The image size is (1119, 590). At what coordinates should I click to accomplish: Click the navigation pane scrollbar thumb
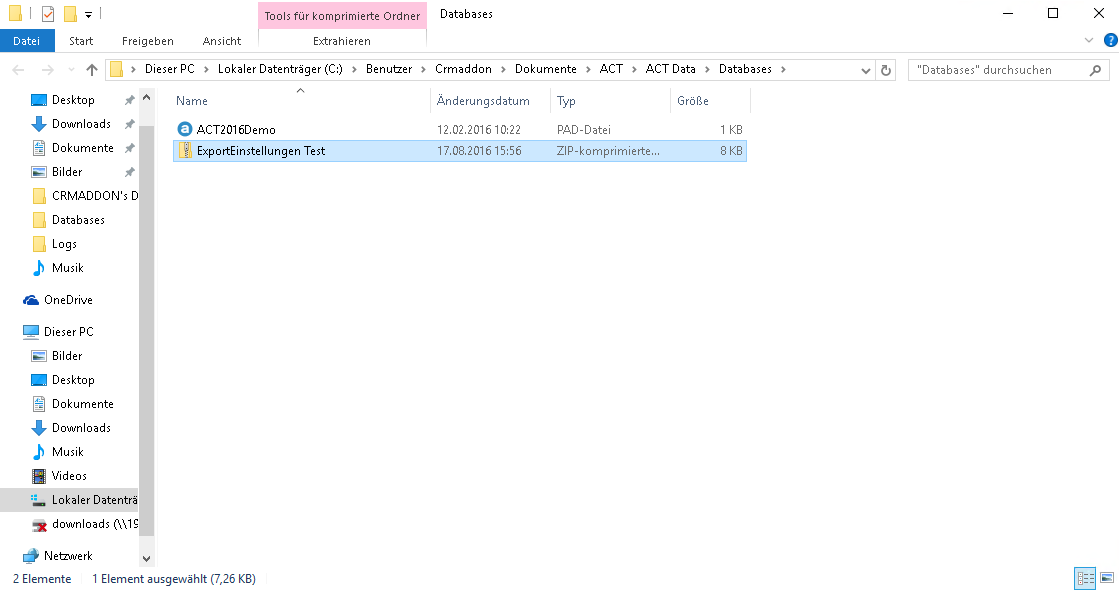click(146, 330)
